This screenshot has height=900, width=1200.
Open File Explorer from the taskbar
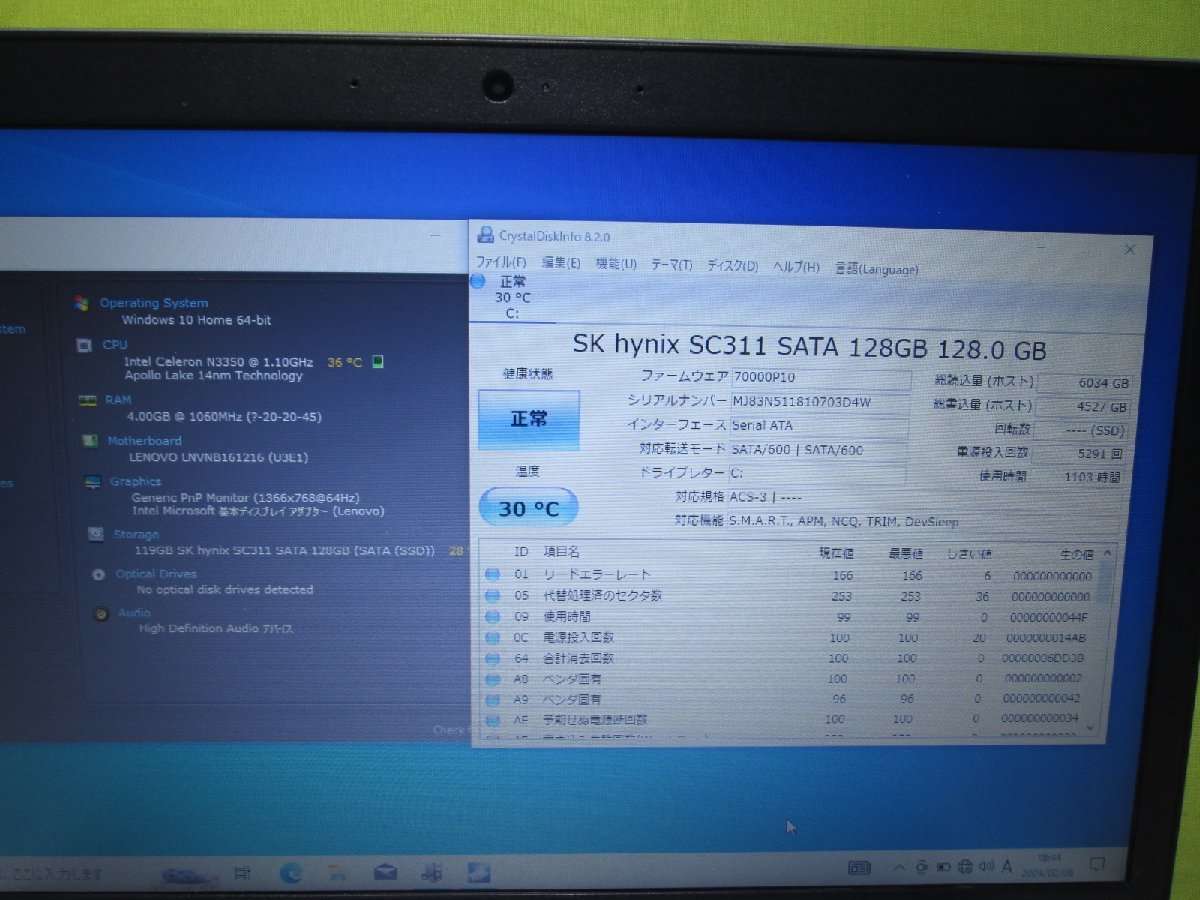(338, 872)
